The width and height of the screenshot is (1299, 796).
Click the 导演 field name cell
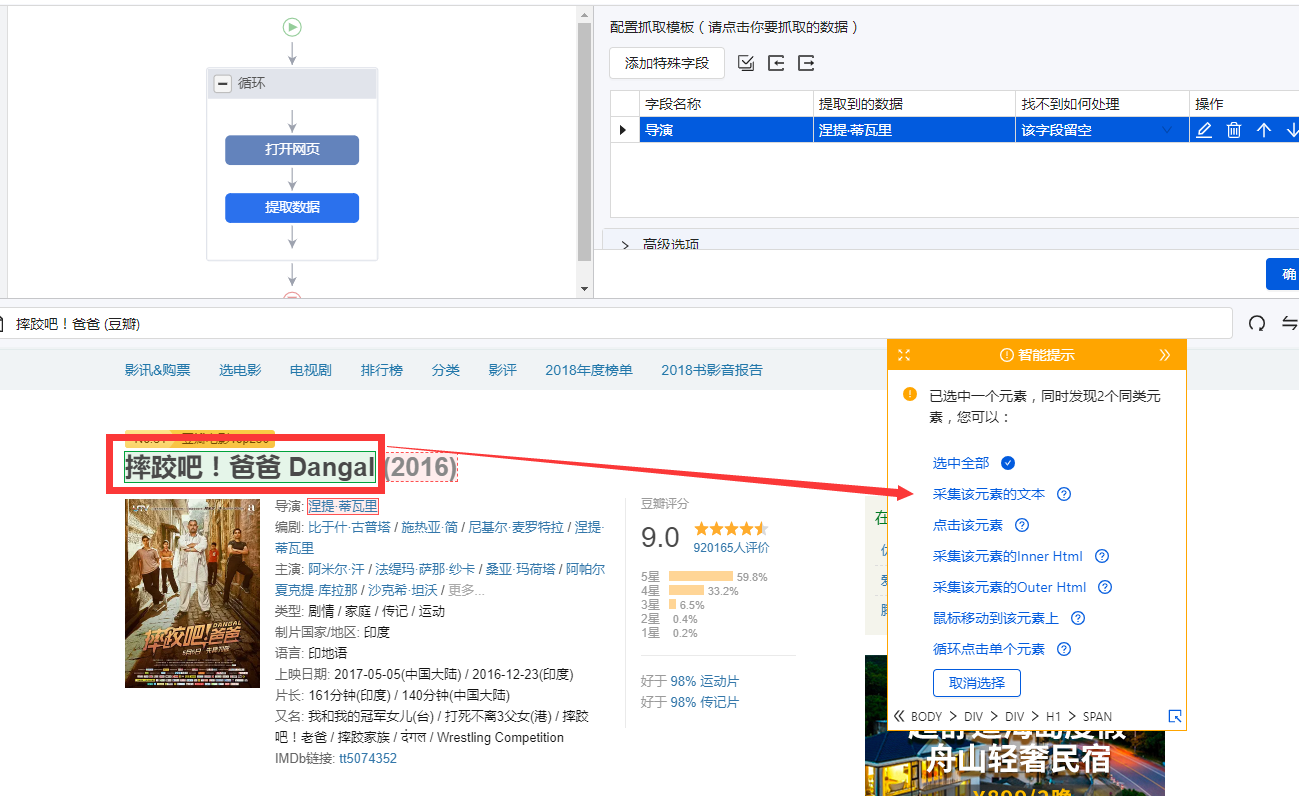coord(726,130)
